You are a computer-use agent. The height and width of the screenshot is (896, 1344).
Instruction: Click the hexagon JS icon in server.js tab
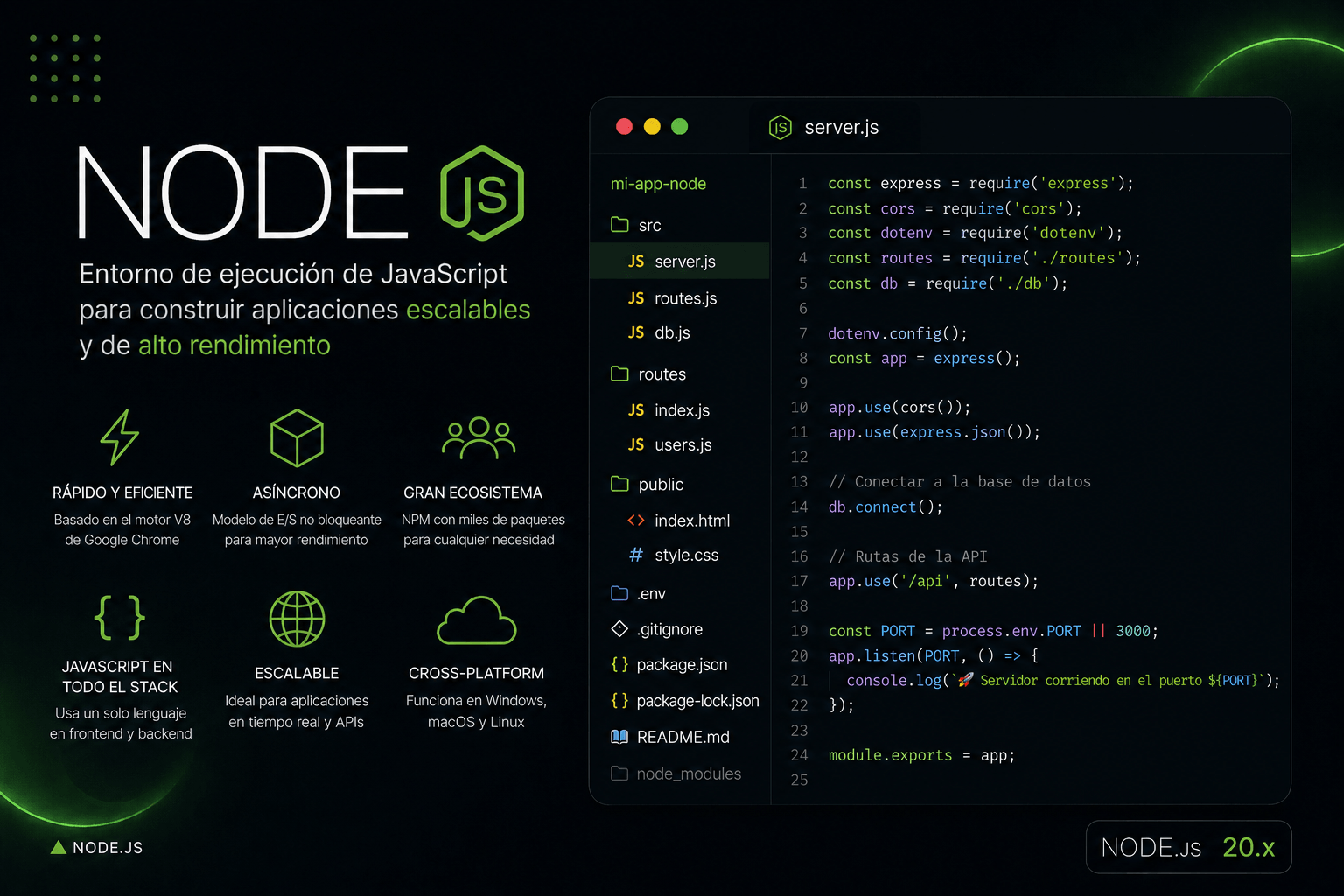780,128
